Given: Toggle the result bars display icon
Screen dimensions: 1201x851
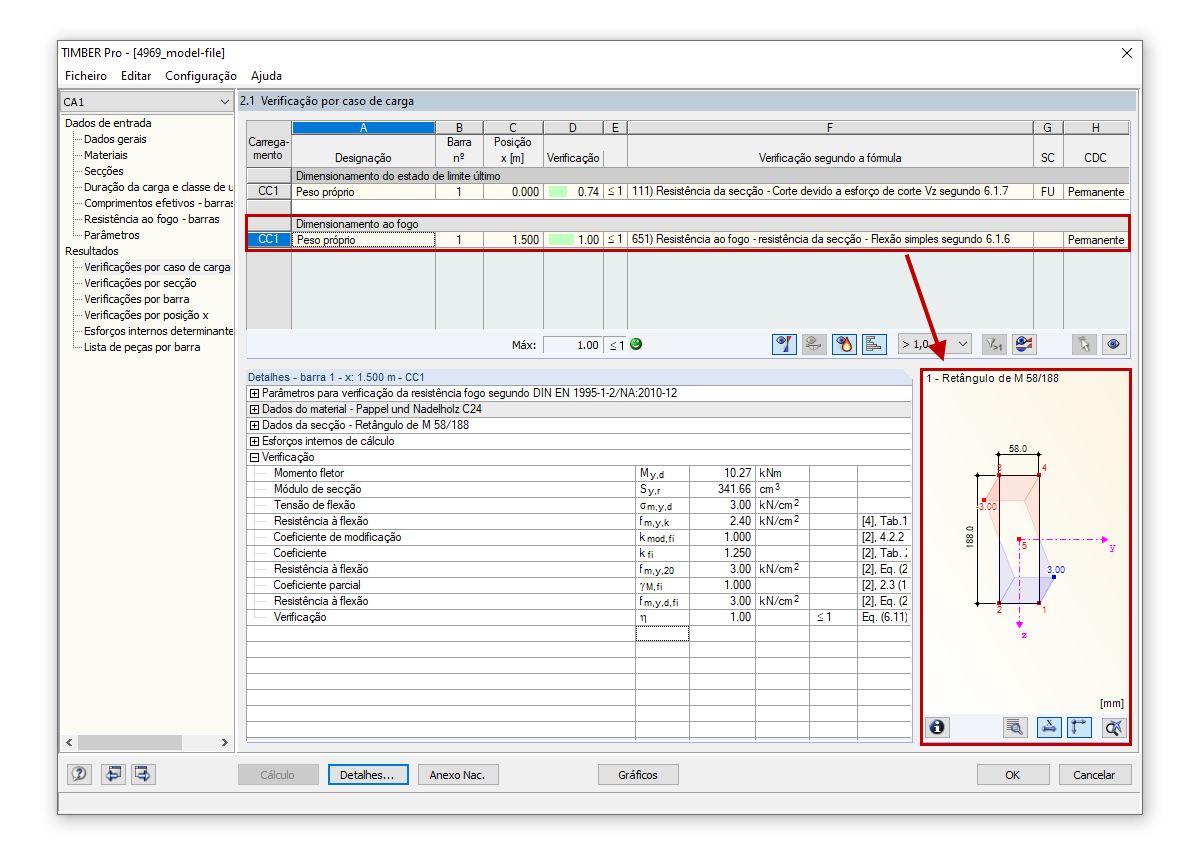Looking at the screenshot, I should (874, 344).
